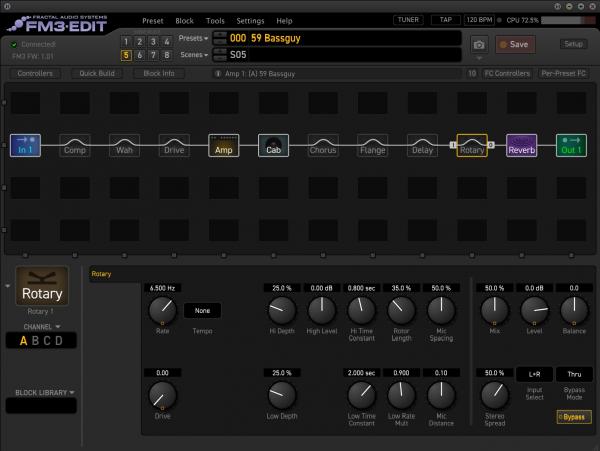Image resolution: width=600 pixels, height=451 pixels.
Task: Click the info icon beside Amp 1 label
Action: [218, 73]
